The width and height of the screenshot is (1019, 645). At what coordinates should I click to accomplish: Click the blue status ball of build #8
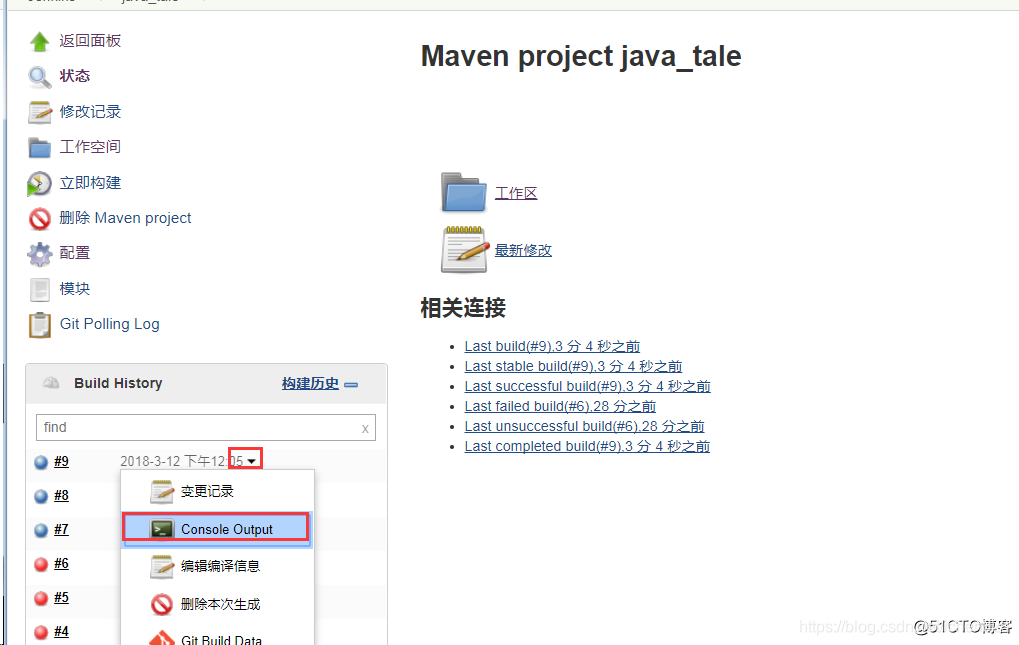coord(41,496)
